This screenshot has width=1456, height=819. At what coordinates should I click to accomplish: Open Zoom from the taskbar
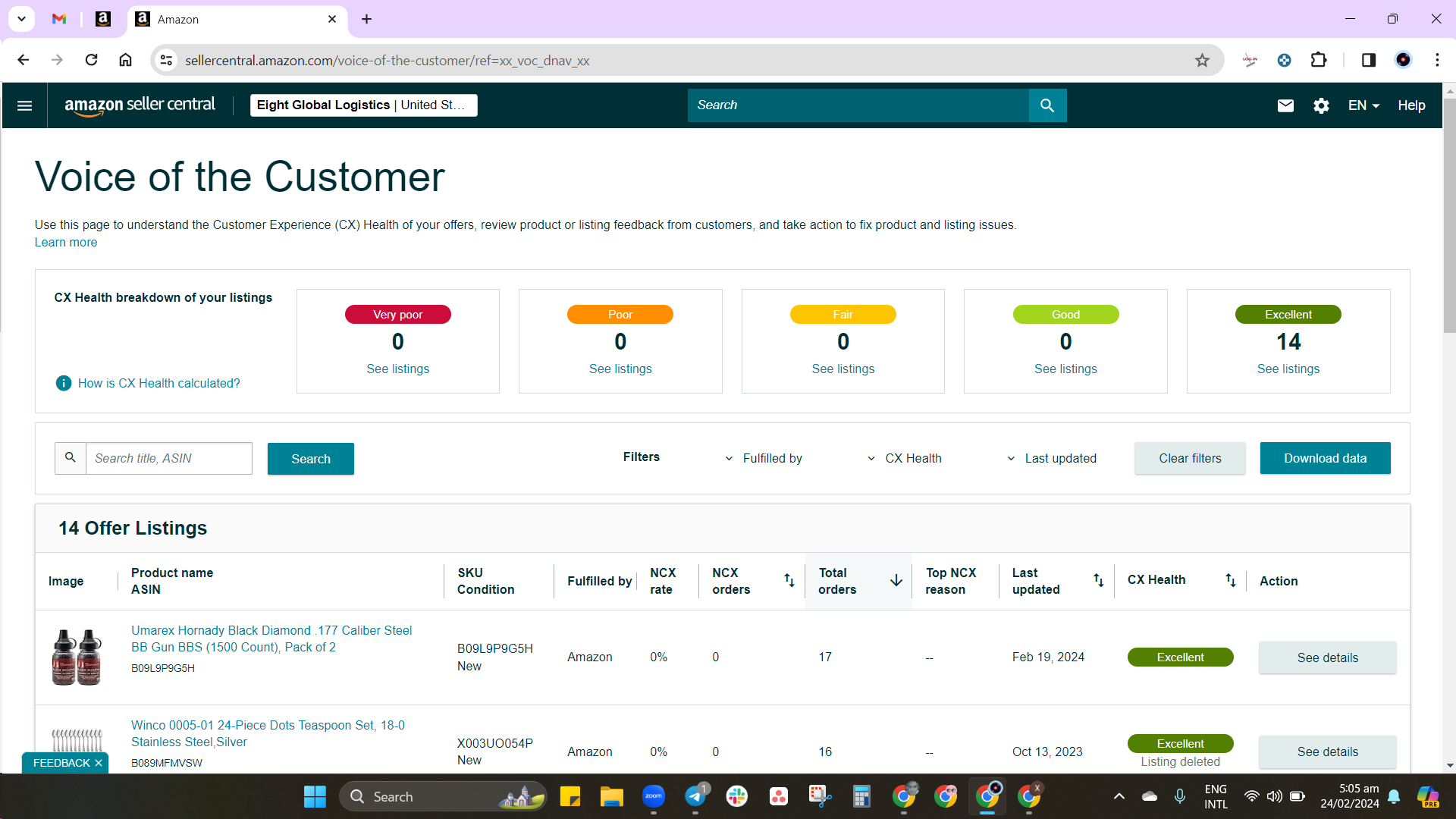point(653,796)
